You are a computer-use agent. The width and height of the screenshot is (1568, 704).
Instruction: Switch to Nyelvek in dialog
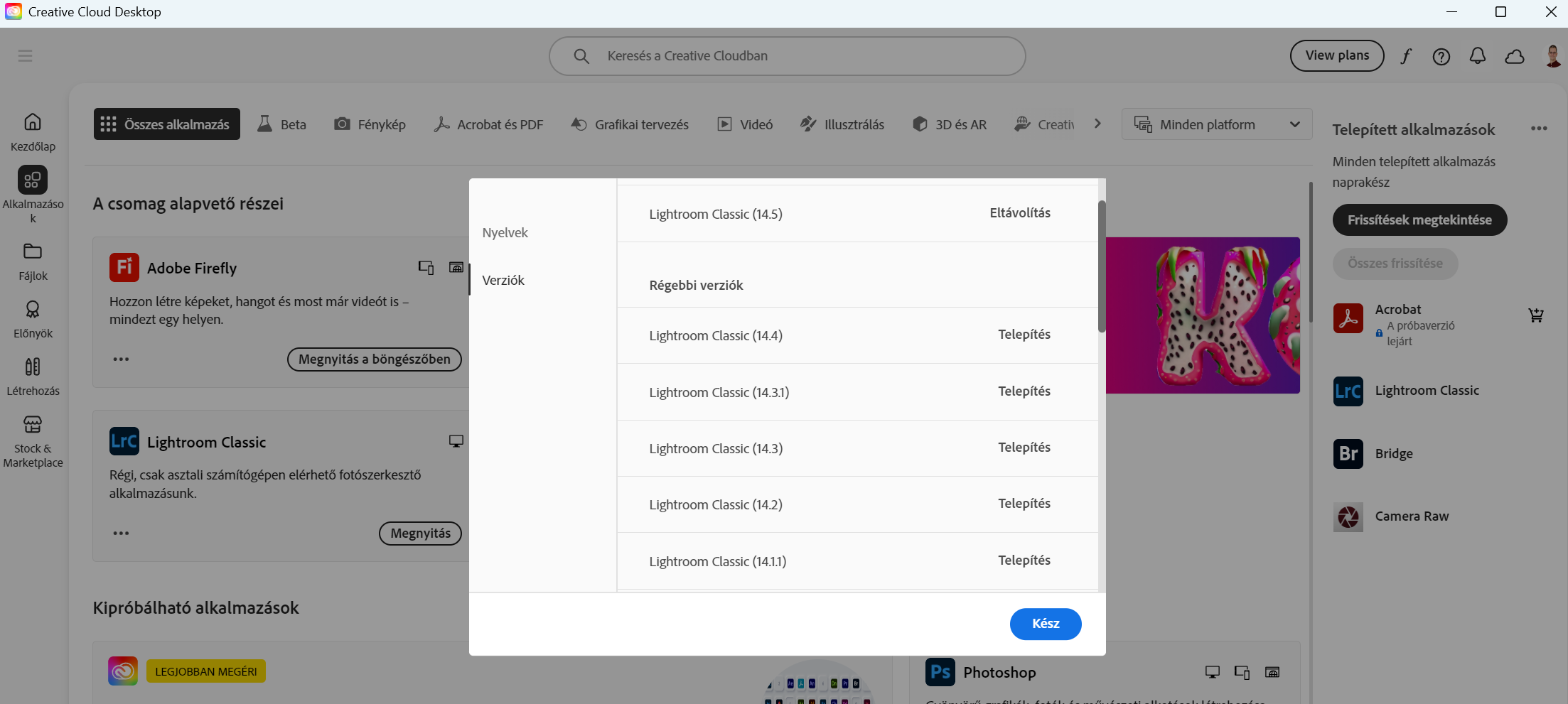point(505,233)
